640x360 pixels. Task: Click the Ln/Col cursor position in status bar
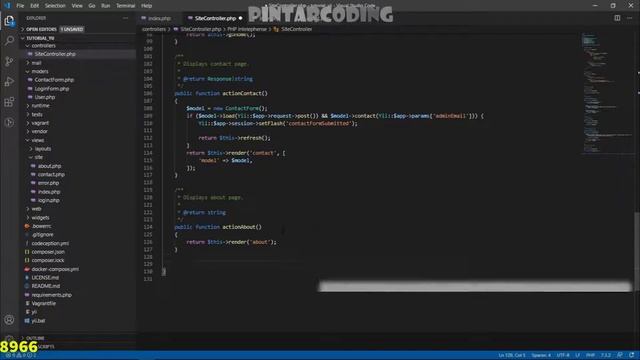pos(512,355)
